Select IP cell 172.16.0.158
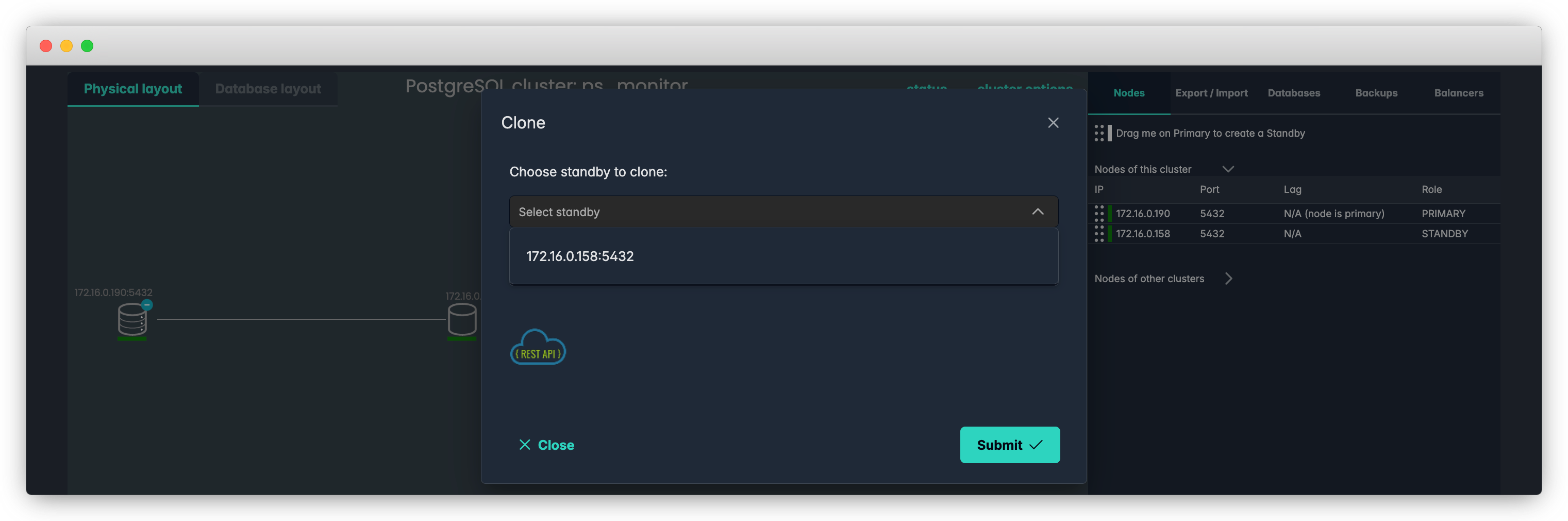 pos(1143,233)
